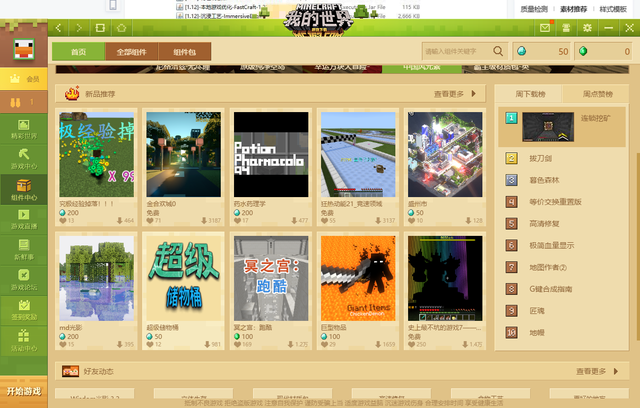Open settings gear icon in title bar

[x=588, y=27]
